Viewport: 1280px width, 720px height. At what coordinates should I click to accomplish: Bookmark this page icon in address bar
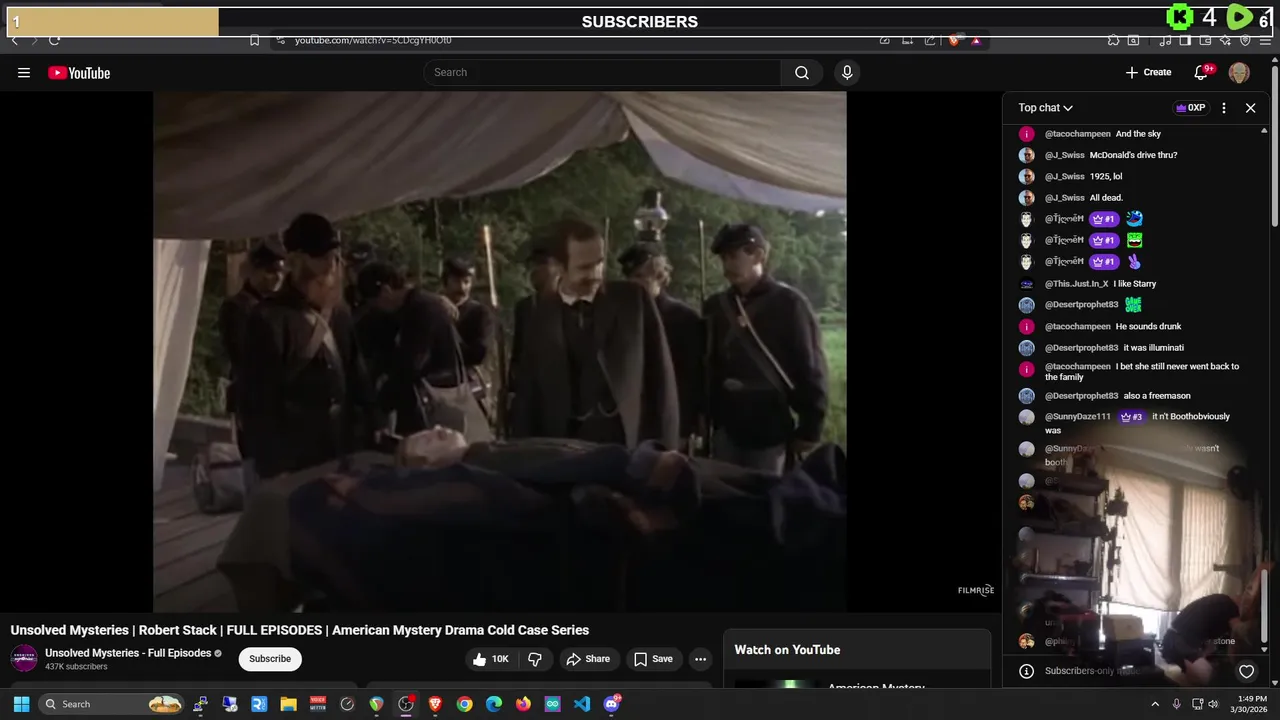tap(254, 40)
